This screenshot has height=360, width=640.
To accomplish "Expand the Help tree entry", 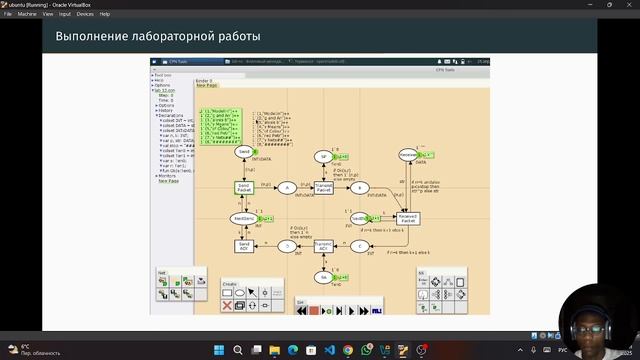I will [153, 80].
